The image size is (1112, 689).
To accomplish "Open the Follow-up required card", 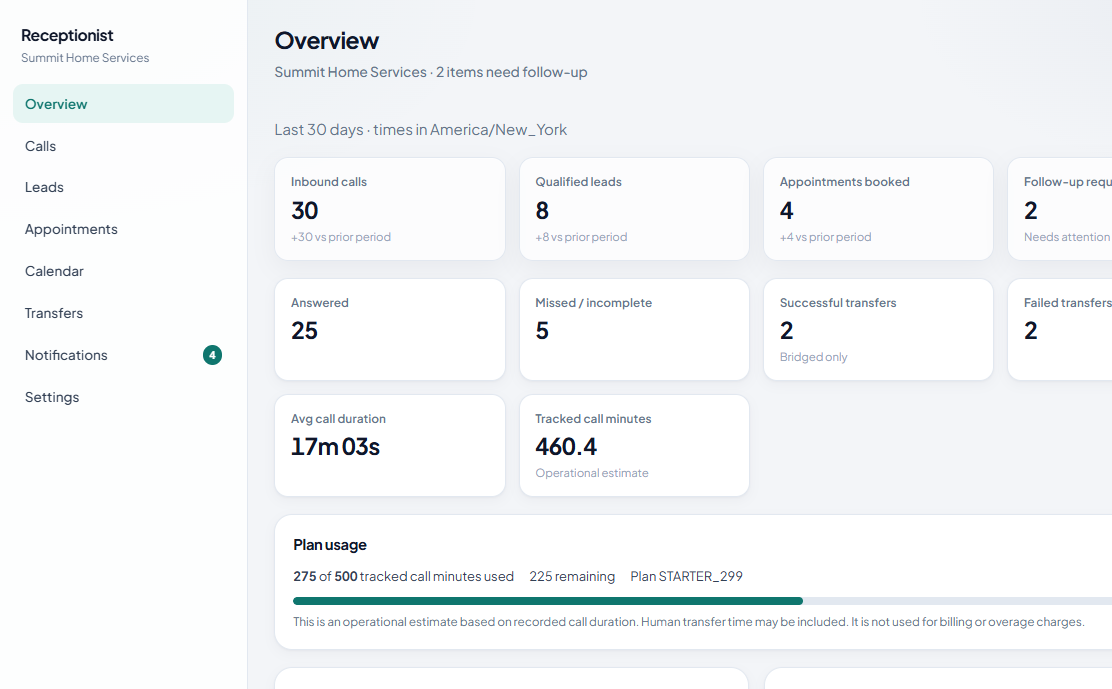I will [1060, 209].
